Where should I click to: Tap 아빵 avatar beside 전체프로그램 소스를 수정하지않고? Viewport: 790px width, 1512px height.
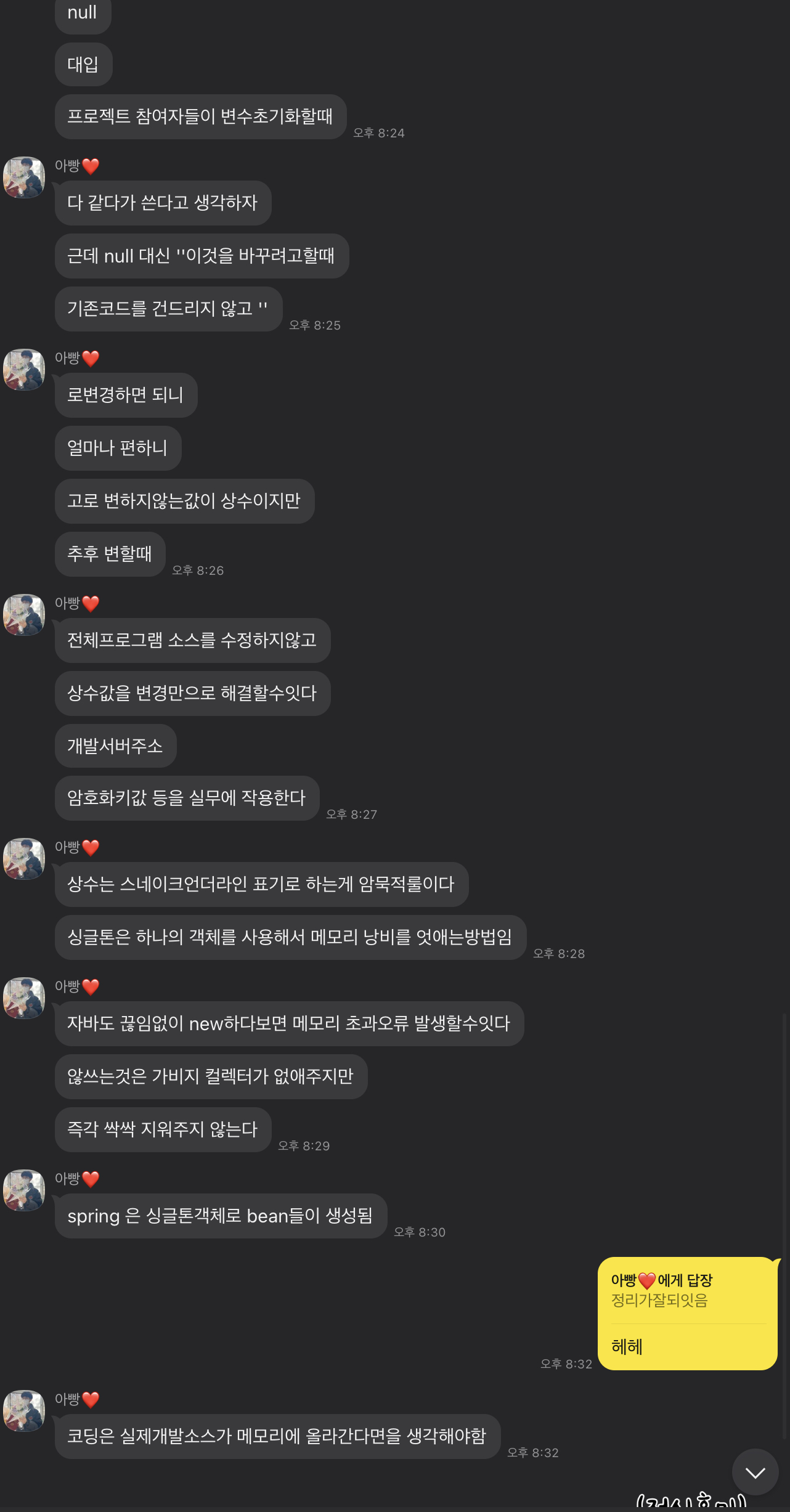24,615
